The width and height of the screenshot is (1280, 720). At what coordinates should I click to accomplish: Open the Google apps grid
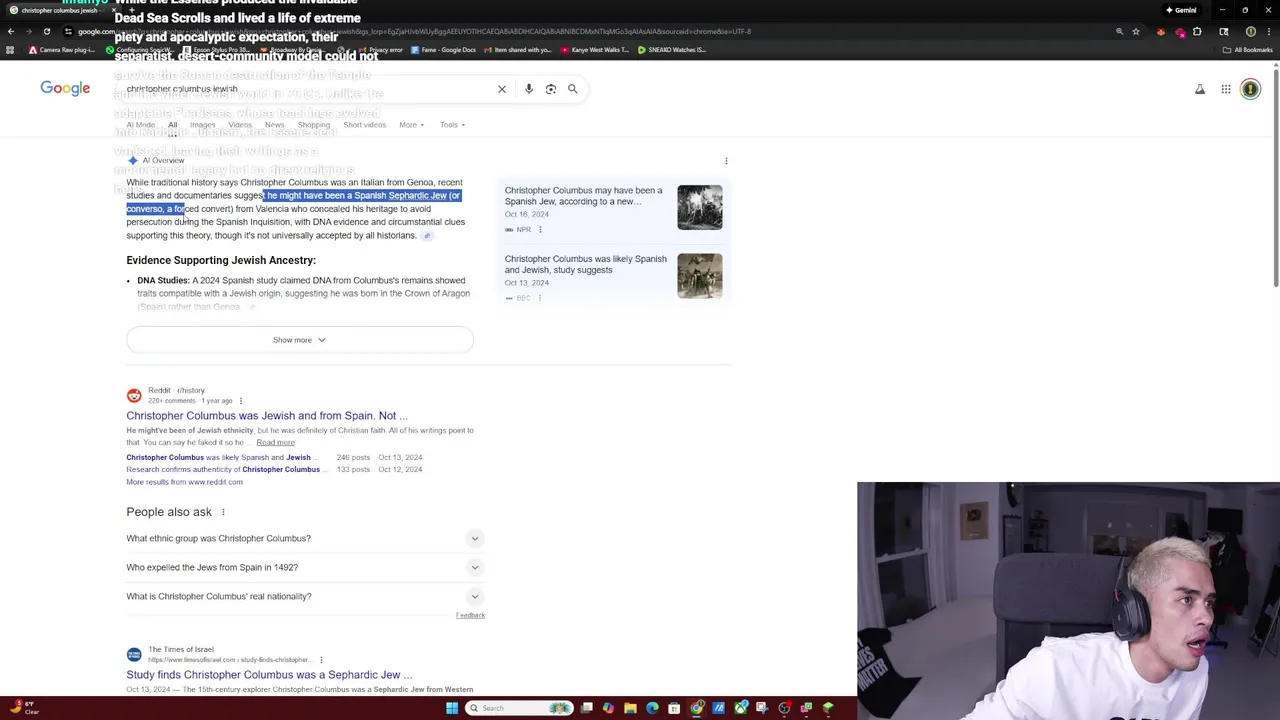[1226, 89]
